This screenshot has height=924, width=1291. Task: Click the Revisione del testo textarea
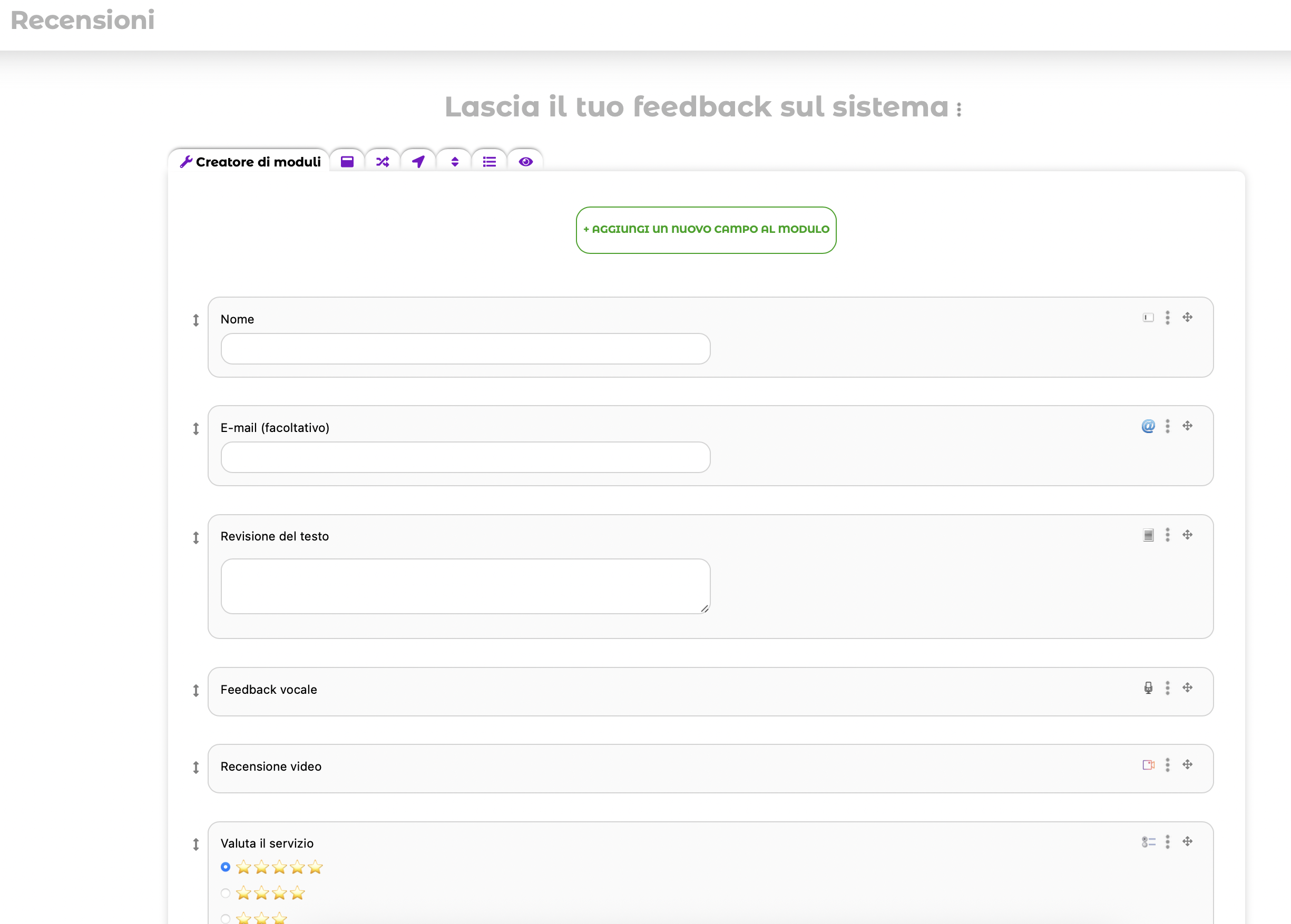pos(465,585)
